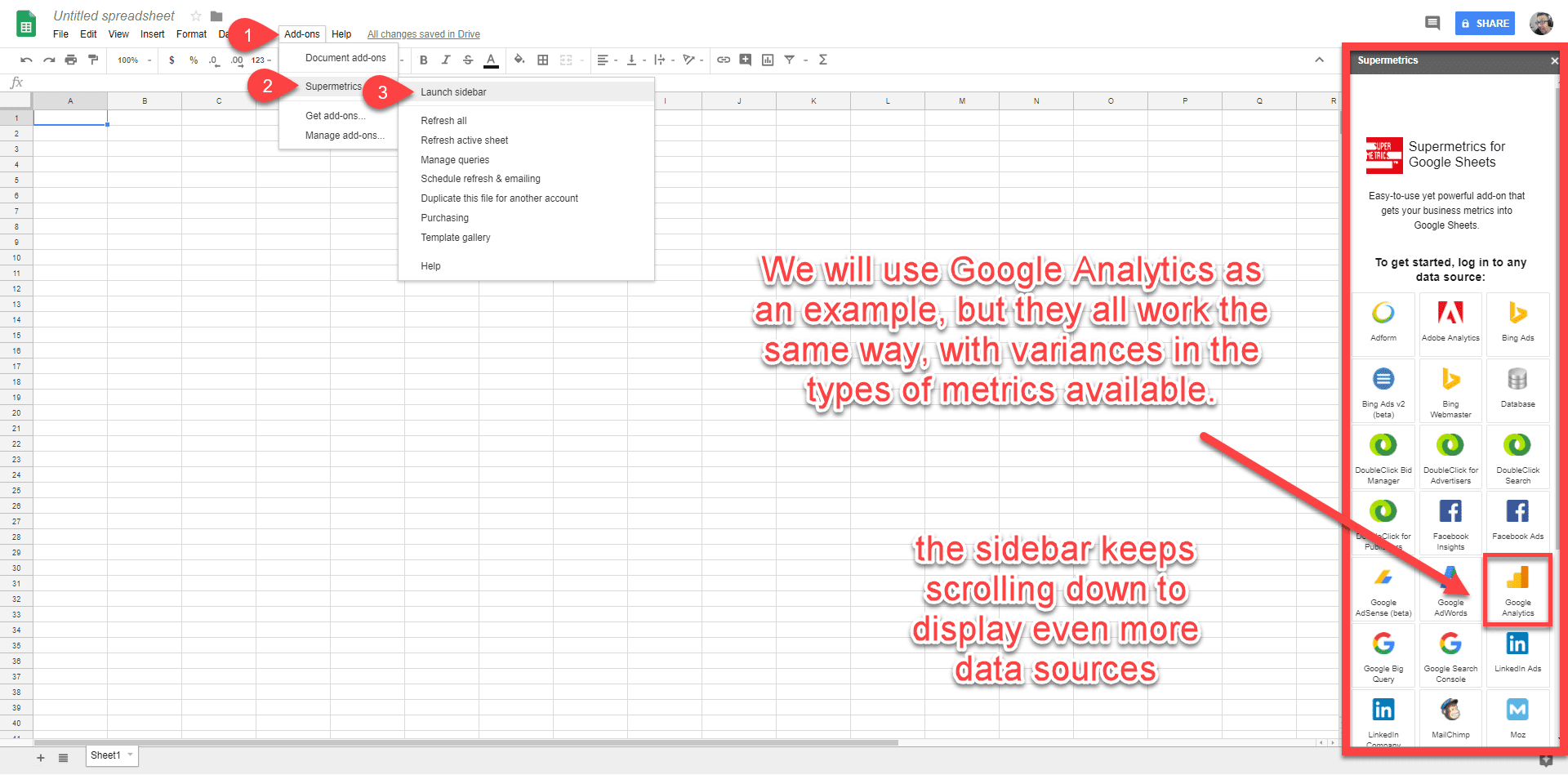The height and width of the screenshot is (775, 1568).
Task: Decrease decimal places button
Action: click(214, 60)
